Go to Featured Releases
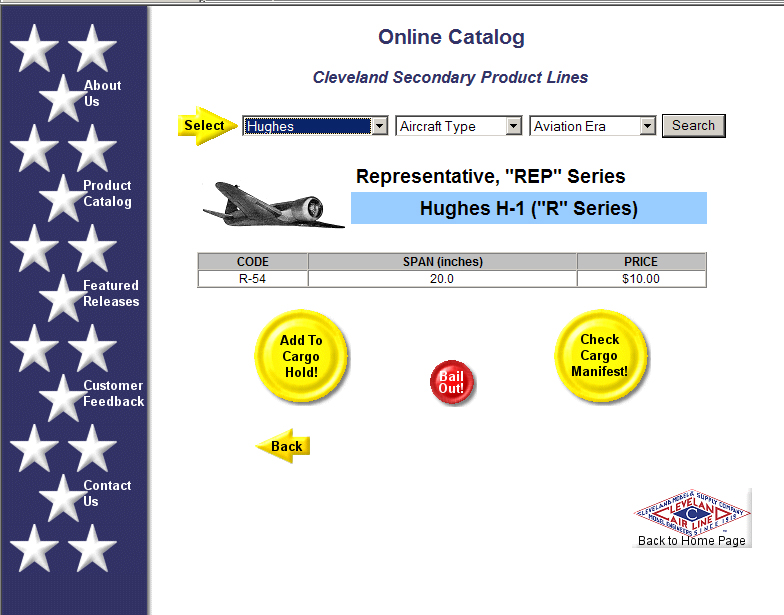 [111, 294]
